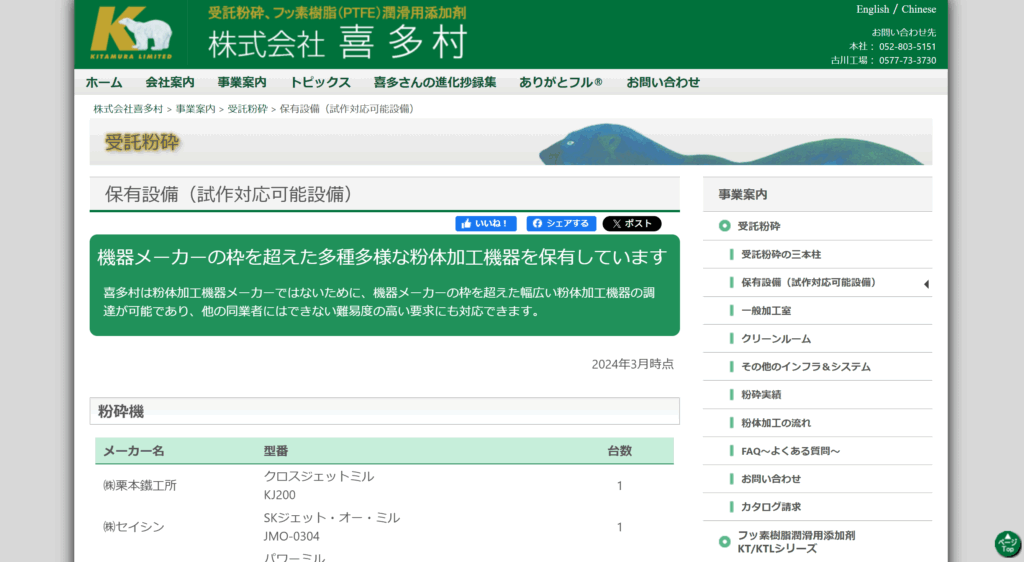This screenshot has height=562, width=1024.
Task: Click the Kitamura polar bear logo
Action: point(131,33)
